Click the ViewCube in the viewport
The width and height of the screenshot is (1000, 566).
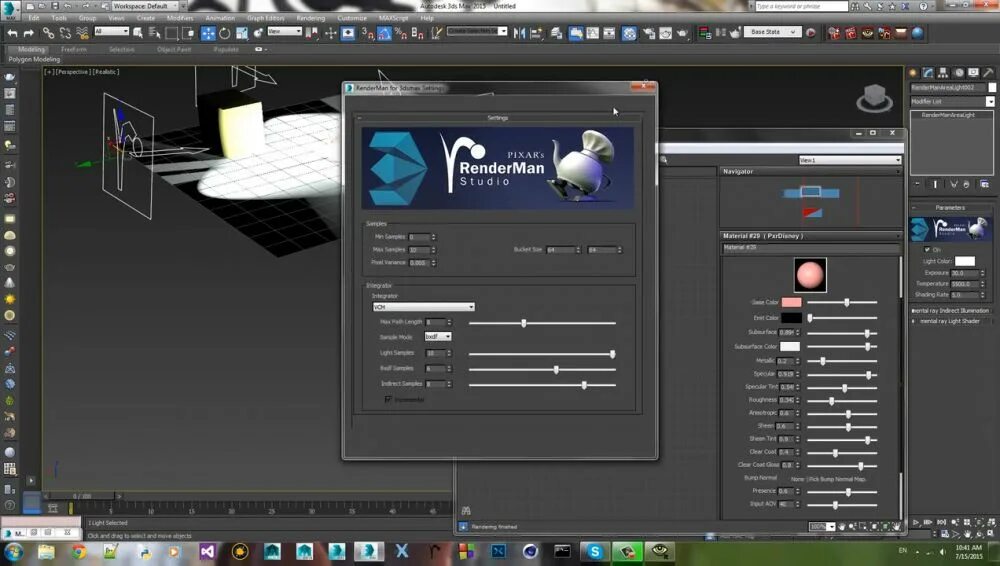point(874,98)
